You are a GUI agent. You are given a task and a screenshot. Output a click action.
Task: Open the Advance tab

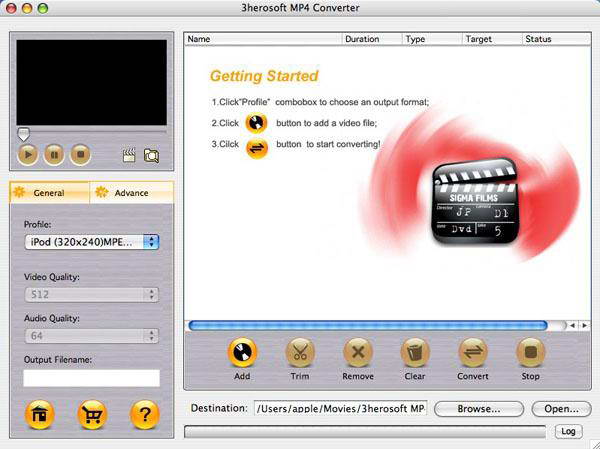click(131, 193)
